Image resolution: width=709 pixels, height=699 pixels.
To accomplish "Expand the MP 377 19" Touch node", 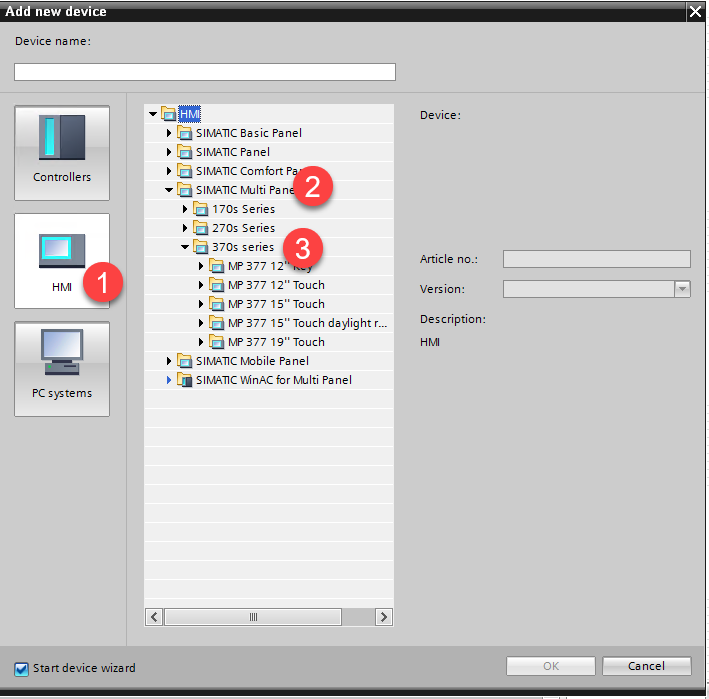I will [x=201, y=342].
